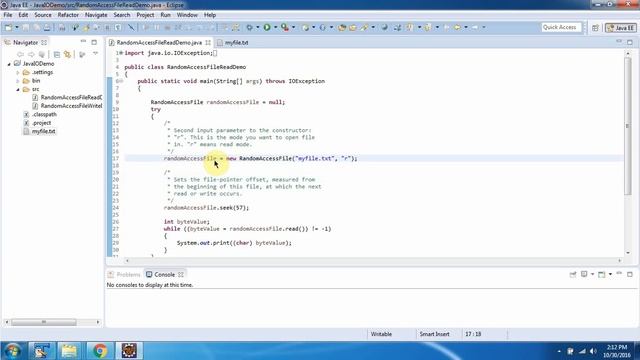
Task: Open the External Tools dropdown arrow
Action: [x=293, y=27]
